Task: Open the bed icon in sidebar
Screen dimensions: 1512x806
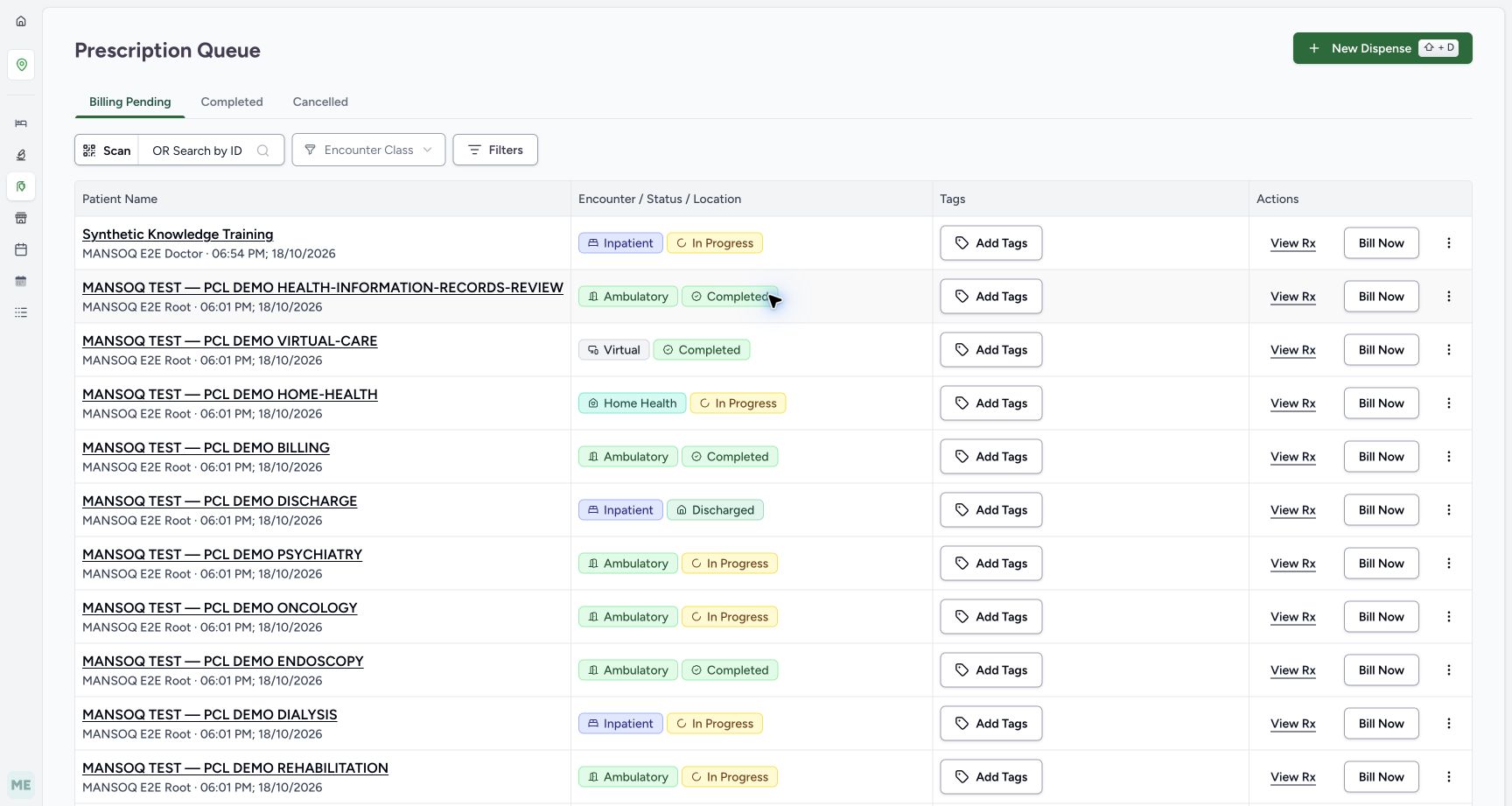Action: (x=21, y=123)
